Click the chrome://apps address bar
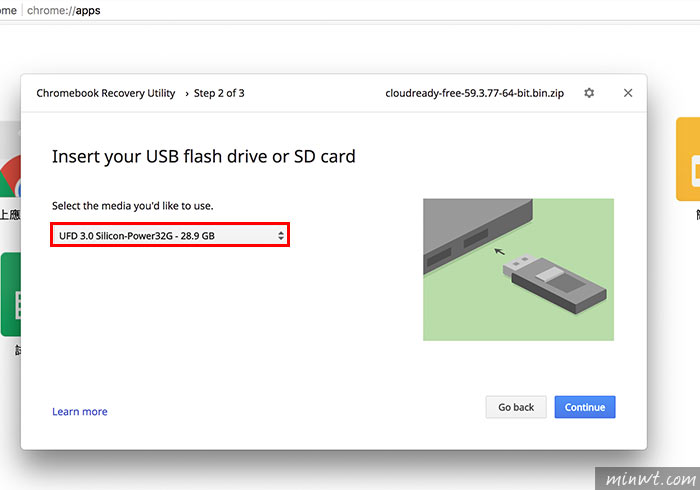The height and width of the screenshot is (490, 700). [x=64, y=10]
